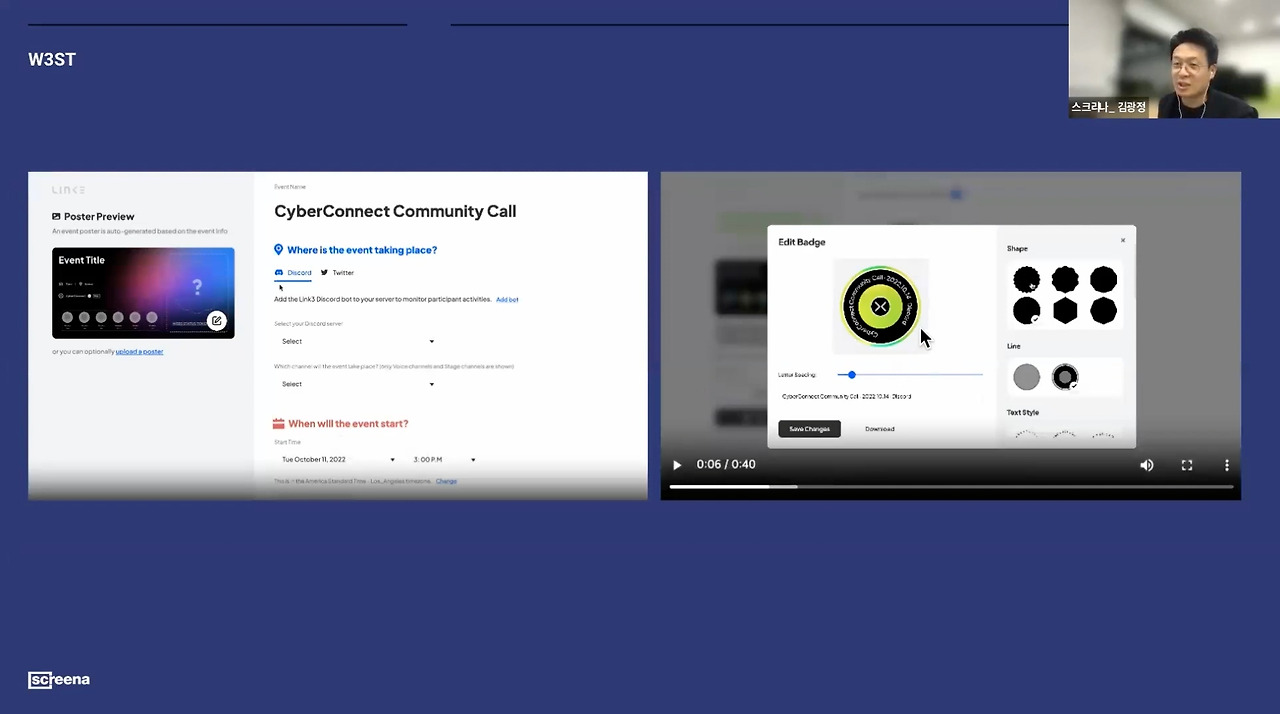This screenshot has height=714, width=1280.
Task: Mute the video volume icon
Action: coord(1147,465)
